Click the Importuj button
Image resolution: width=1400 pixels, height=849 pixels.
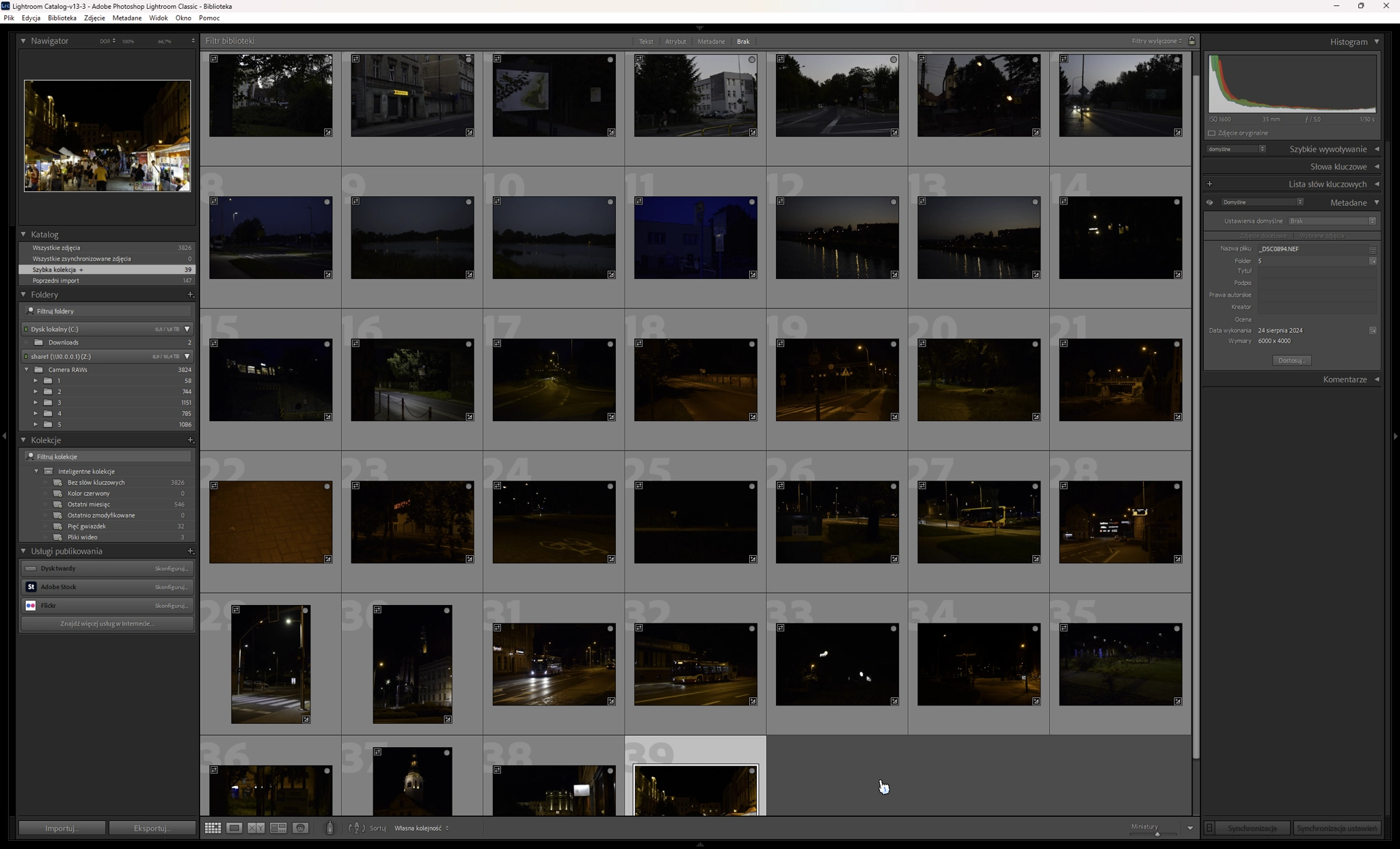pyautogui.click(x=62, y=828)
